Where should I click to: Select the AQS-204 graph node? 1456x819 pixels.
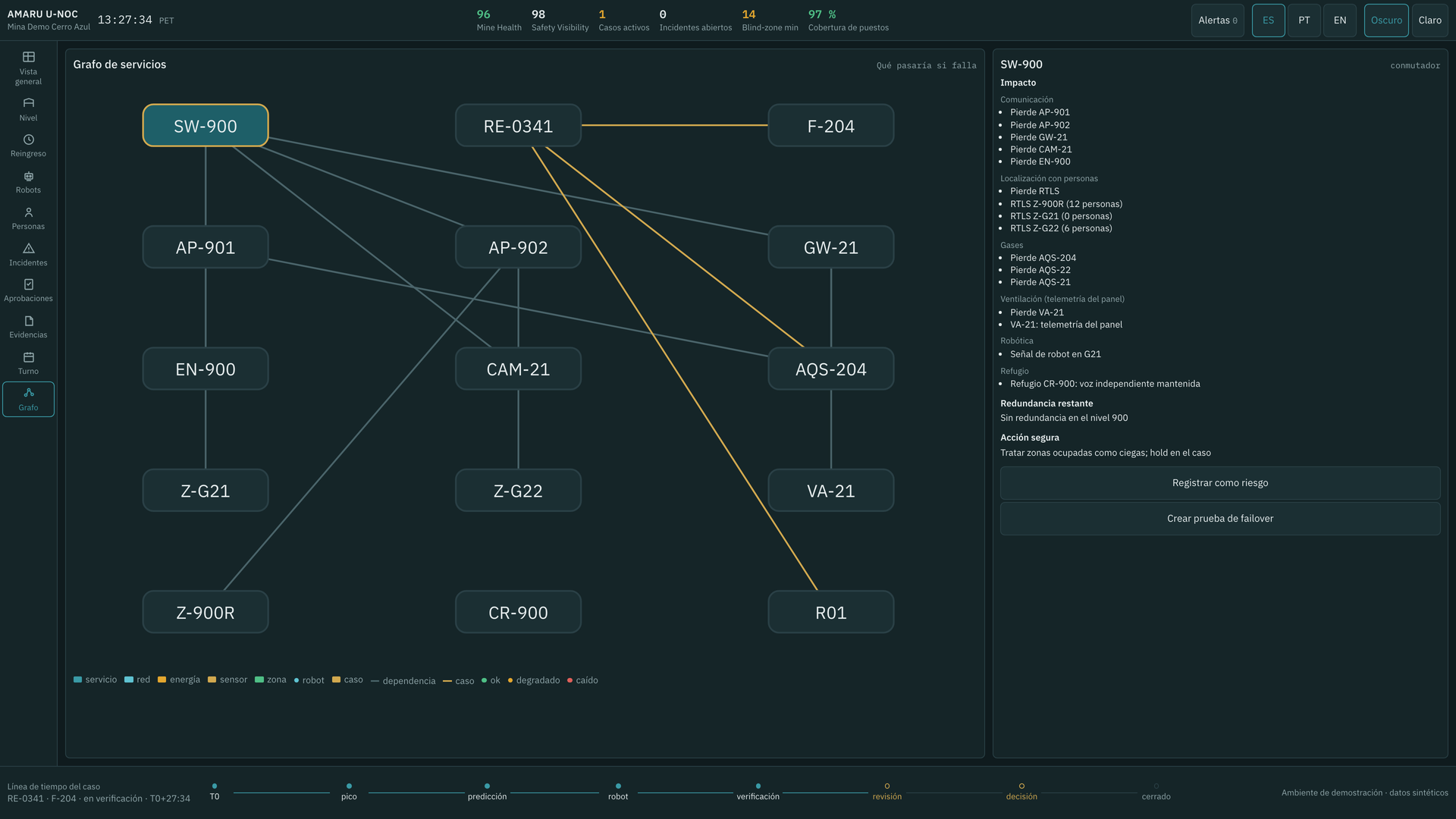[831, 369]
